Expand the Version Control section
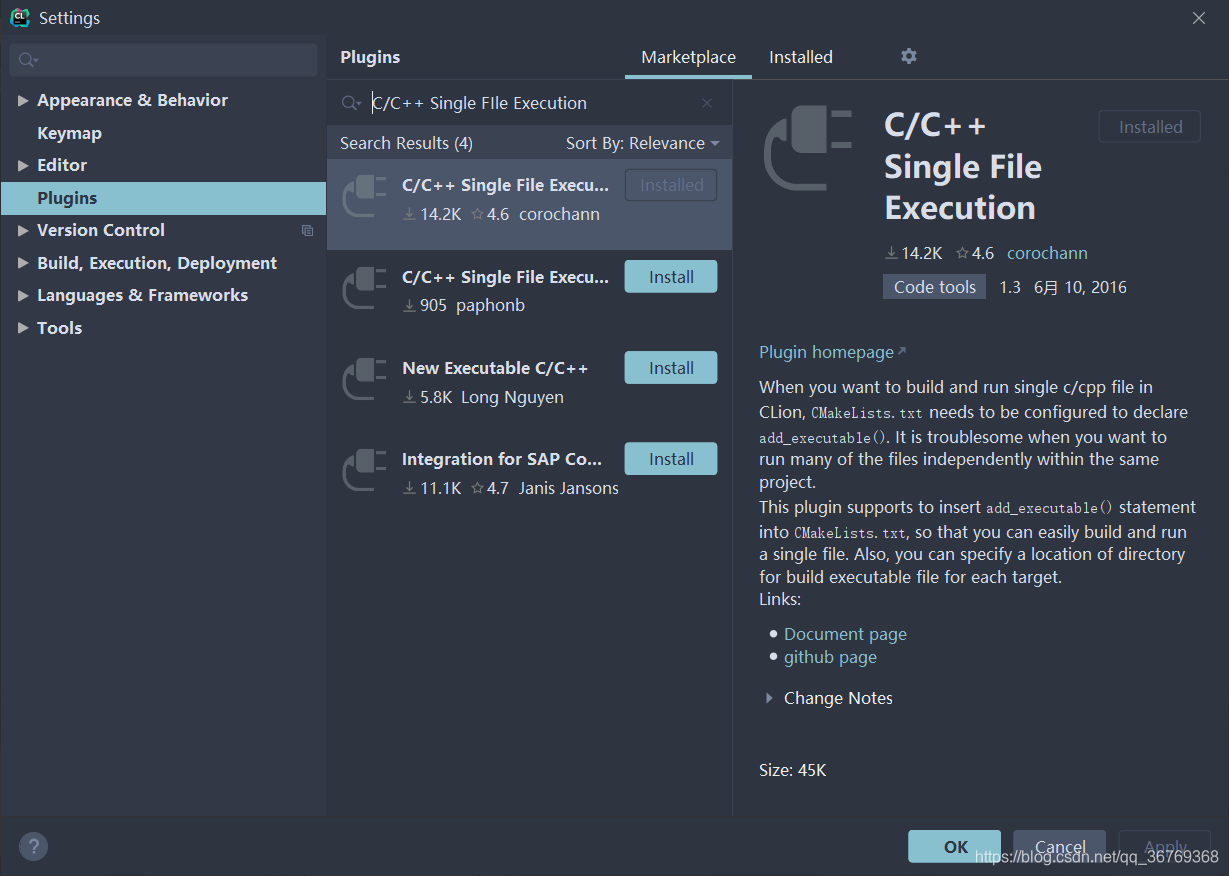Screen dimensions: 1229x876 [x=23, y=230]
